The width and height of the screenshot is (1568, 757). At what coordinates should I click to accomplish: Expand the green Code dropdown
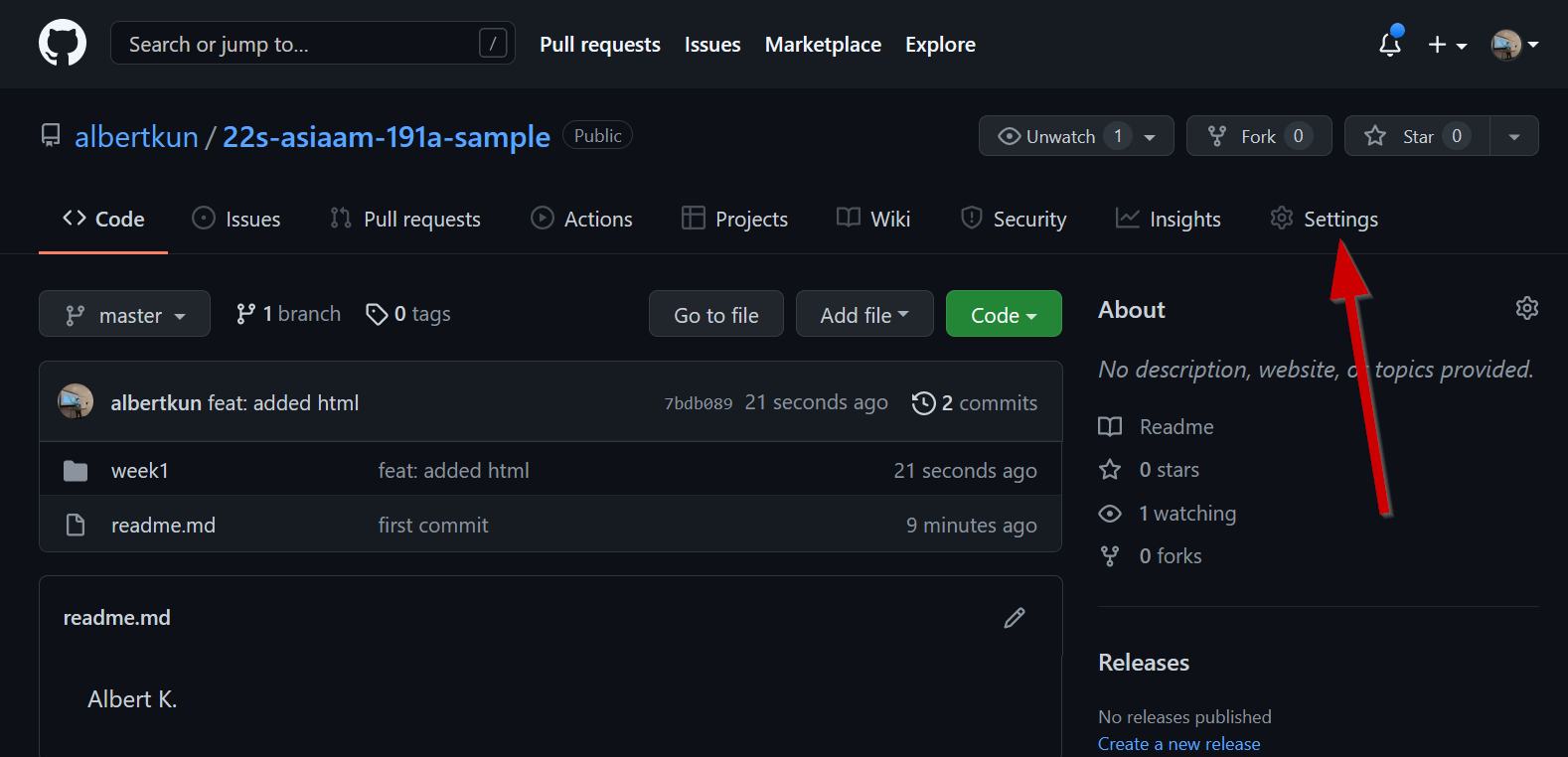(1003, 315)
